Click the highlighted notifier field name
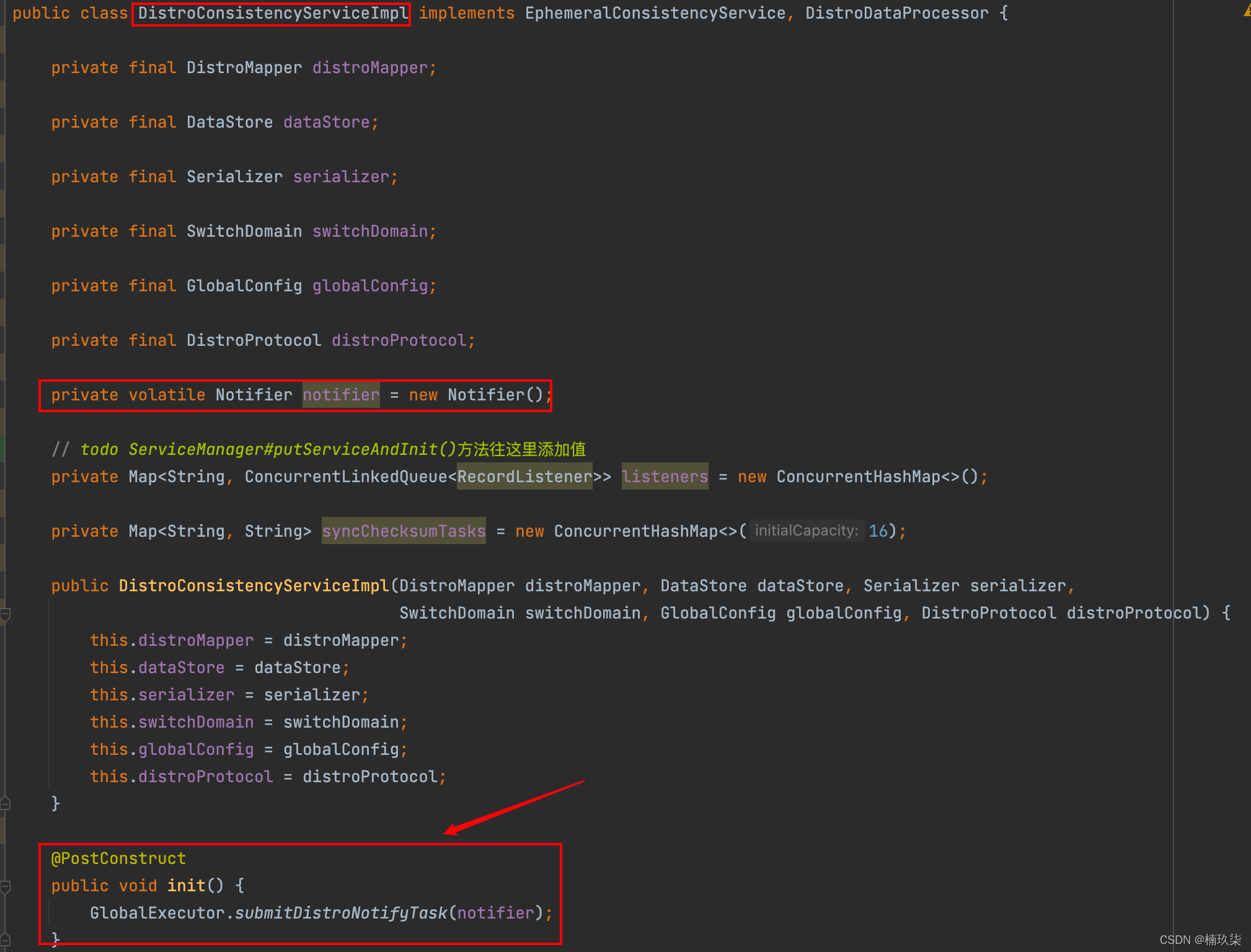Screen dimensions: 1251x952 (340, 395)
